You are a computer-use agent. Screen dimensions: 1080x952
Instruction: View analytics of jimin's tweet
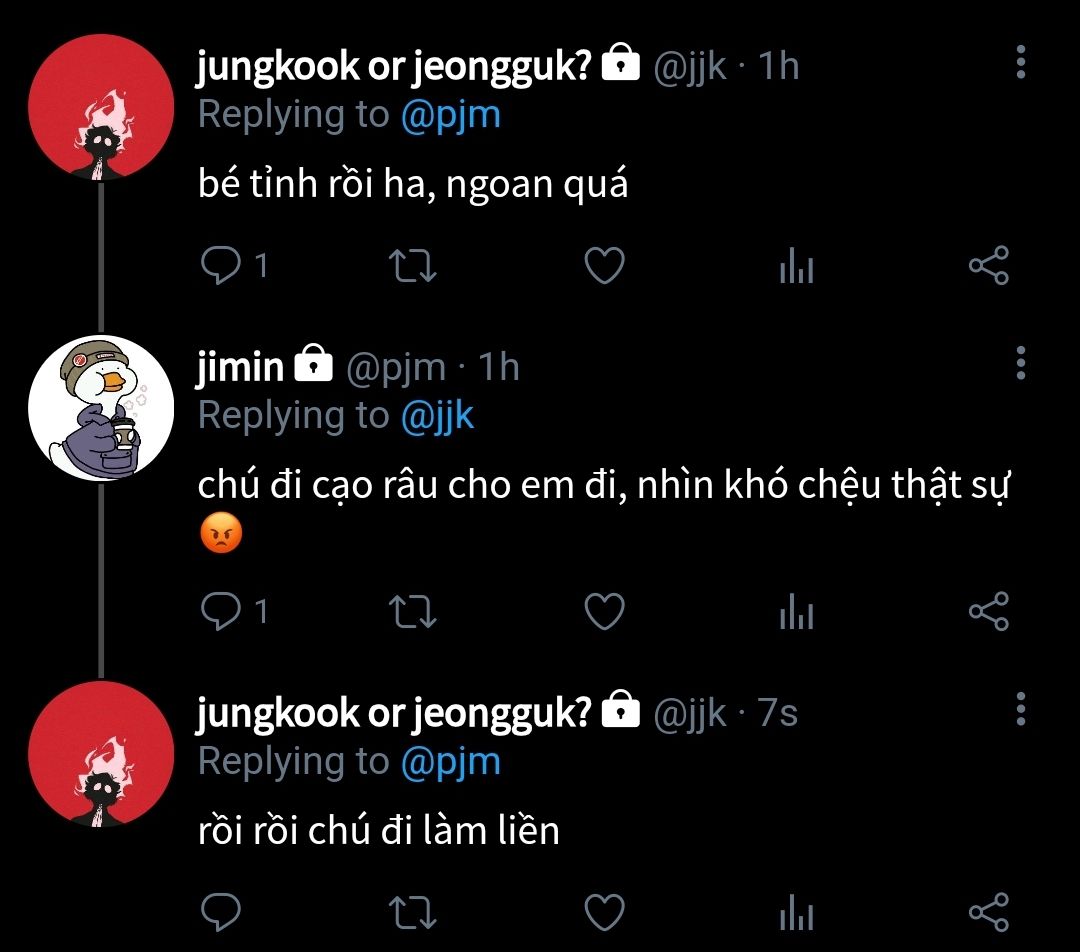pyautogui.click(x=796, y=612)
